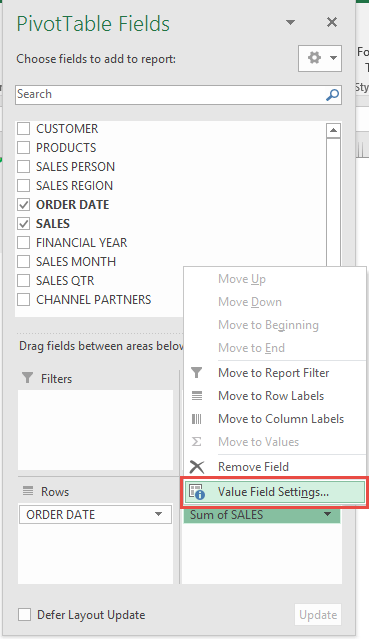The width and height of the screenshot is (369, 639).
Task: Tick the SALES REGION checkbox
Action: click(24, 185)
